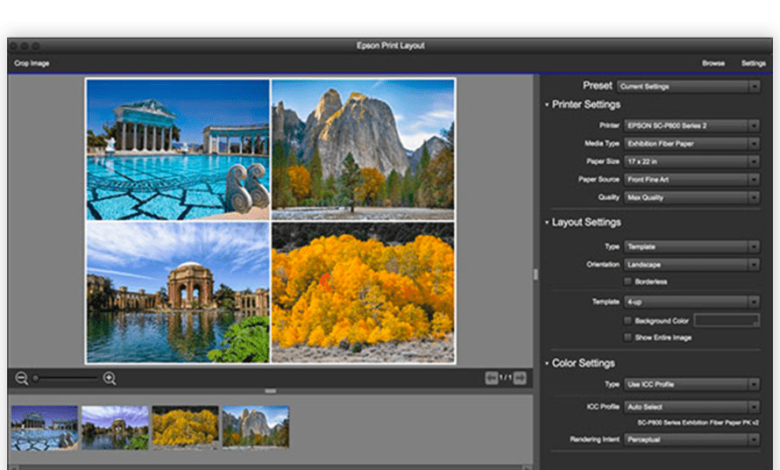The width and height of the screenshot is (780, 470).
Task: Open the Settings menu item
Action: pos(754,63)
